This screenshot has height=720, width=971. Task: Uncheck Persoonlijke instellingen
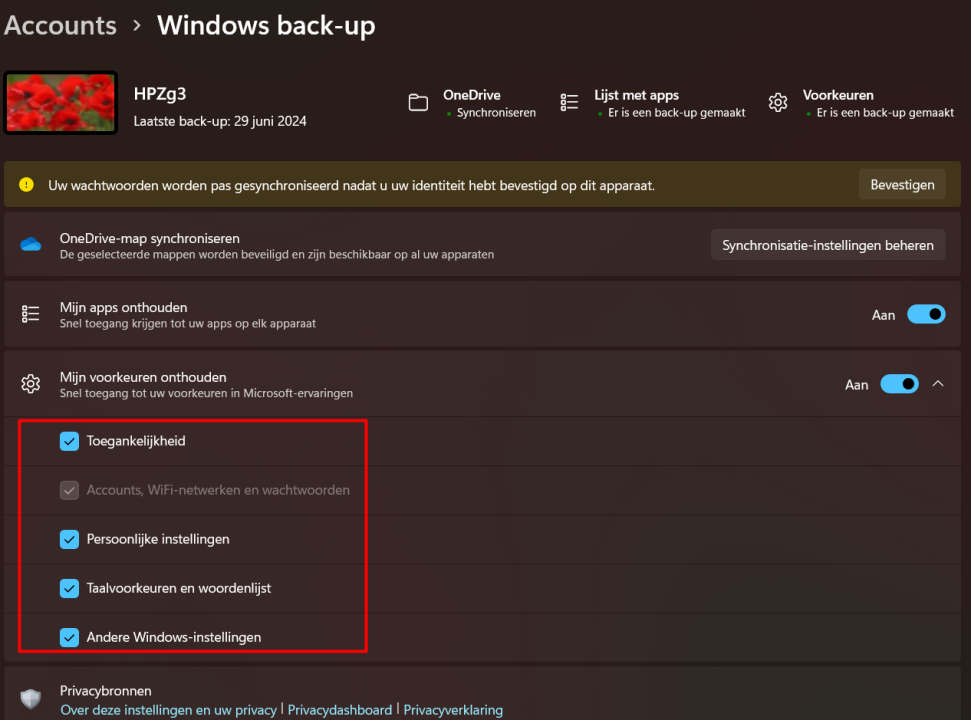[69, 539]
